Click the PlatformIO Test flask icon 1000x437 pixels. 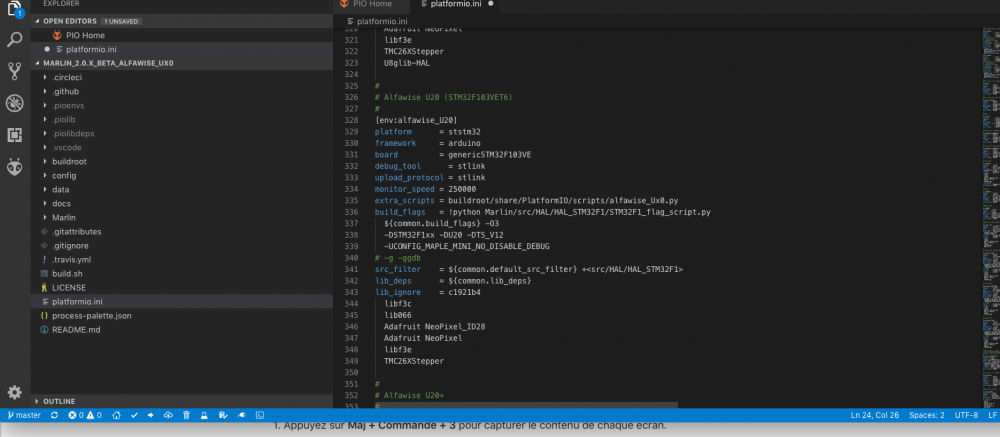click(204, 415)
